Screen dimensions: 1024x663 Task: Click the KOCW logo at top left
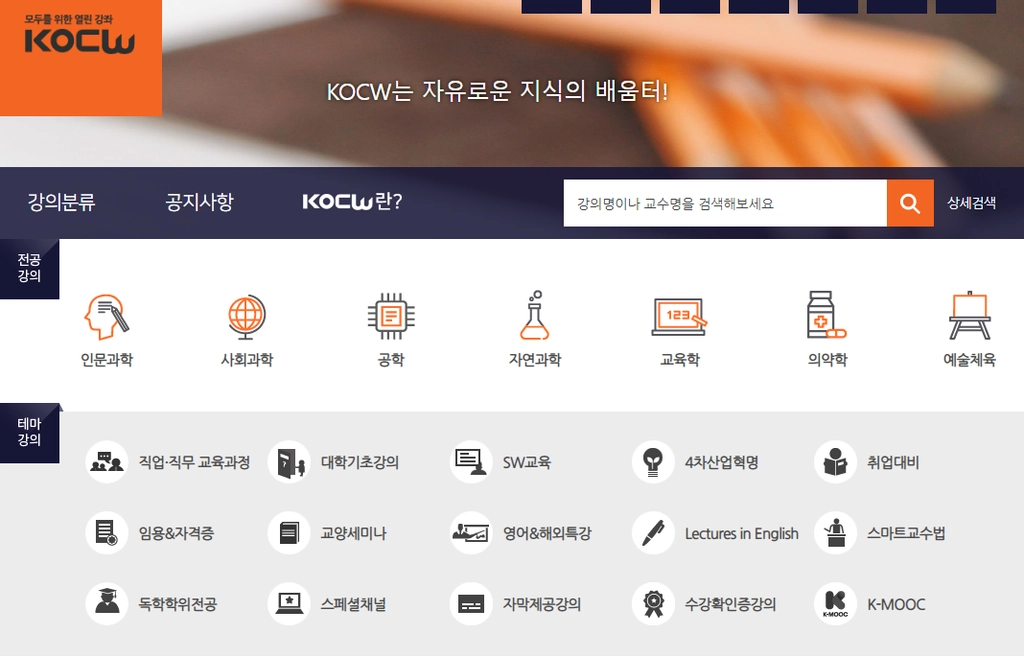80,37
